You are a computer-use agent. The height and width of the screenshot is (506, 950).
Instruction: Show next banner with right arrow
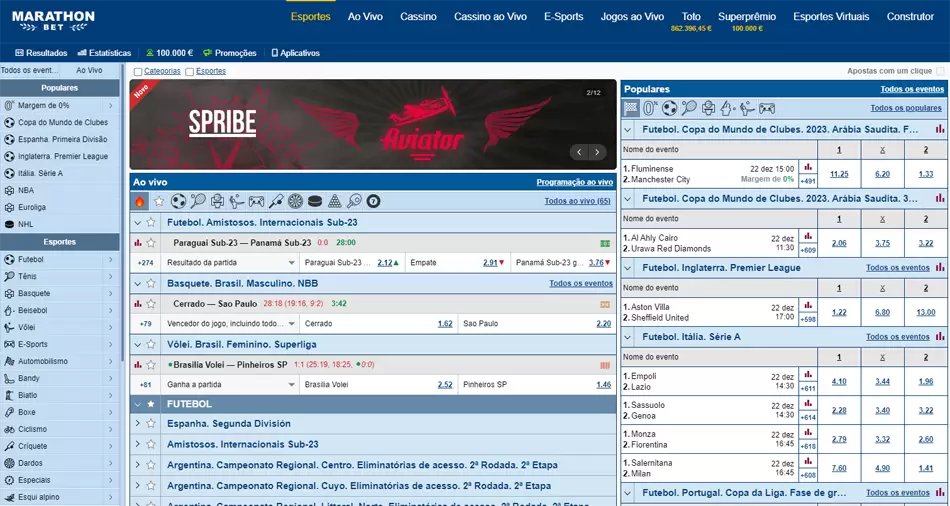click(597, 152)
